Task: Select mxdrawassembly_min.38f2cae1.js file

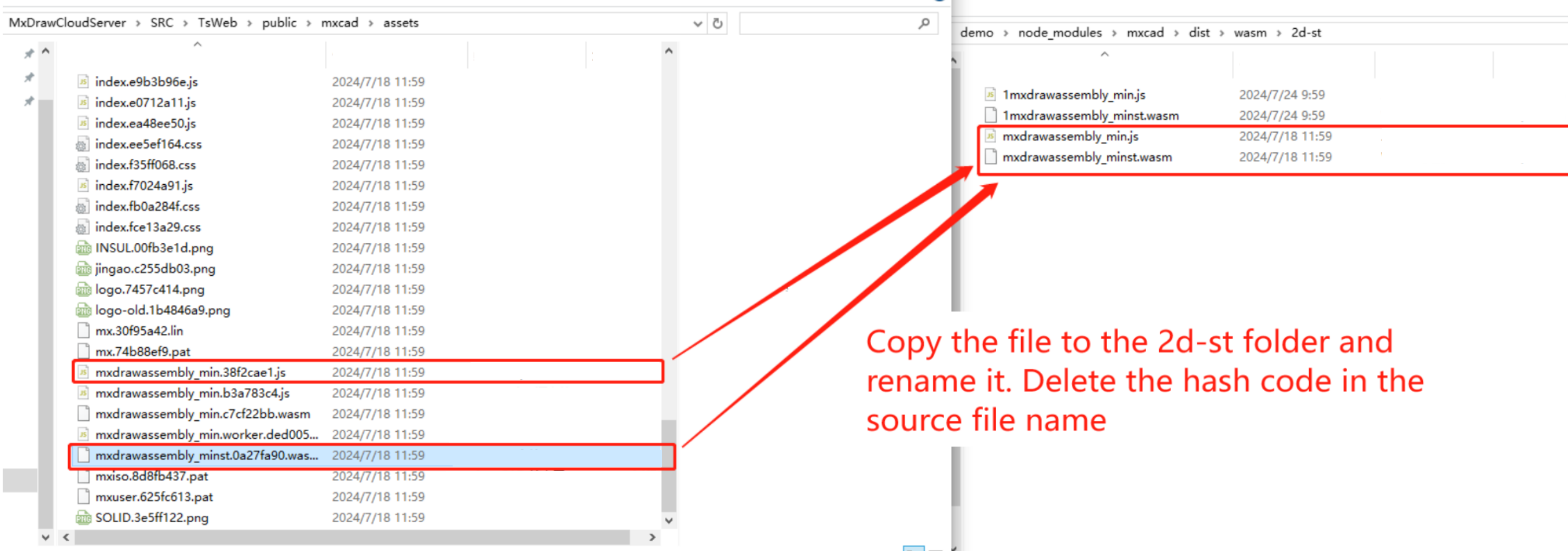Action: (x=190, y=372)
